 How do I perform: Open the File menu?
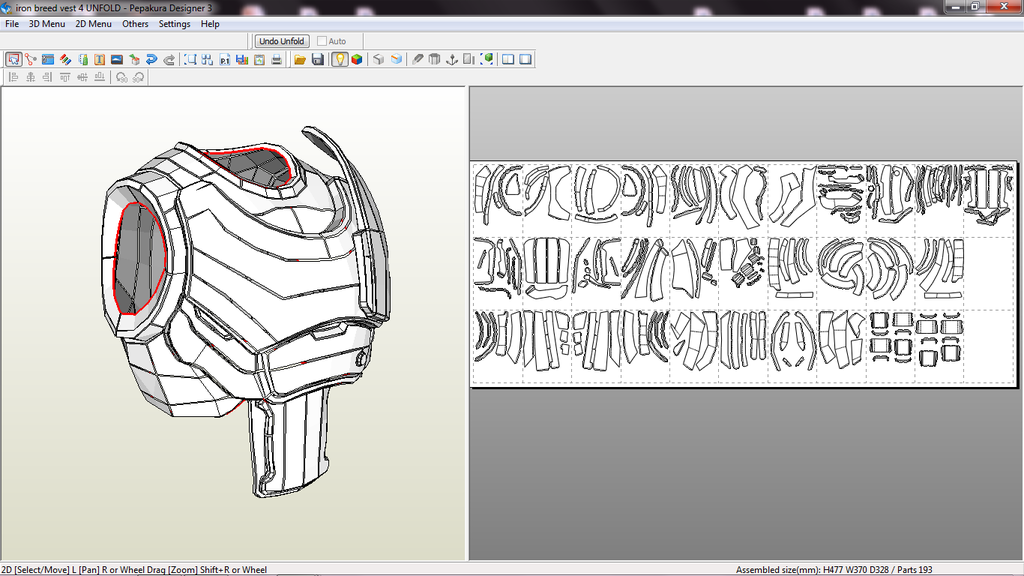tap(12, 24)
